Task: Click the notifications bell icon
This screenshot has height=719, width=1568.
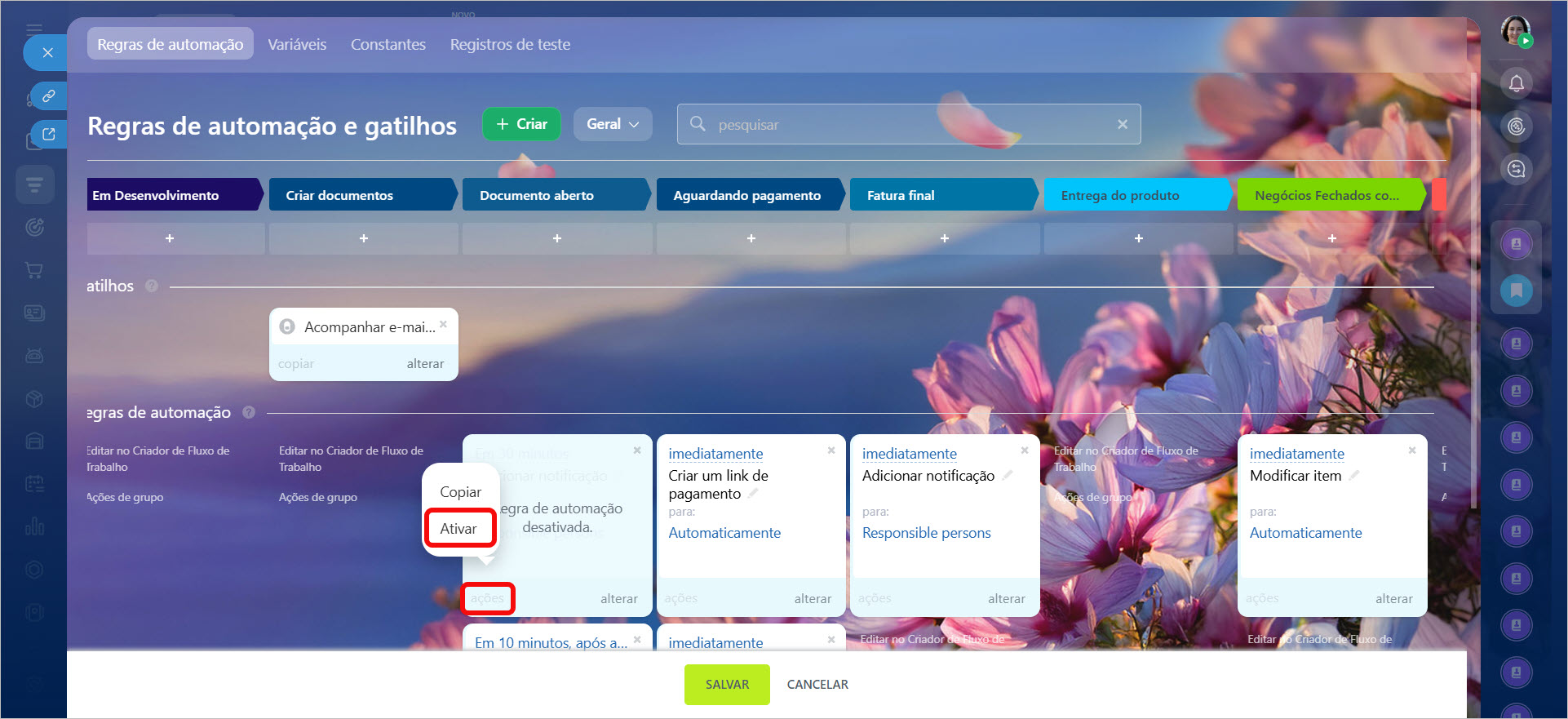Action: point(1516,83)
